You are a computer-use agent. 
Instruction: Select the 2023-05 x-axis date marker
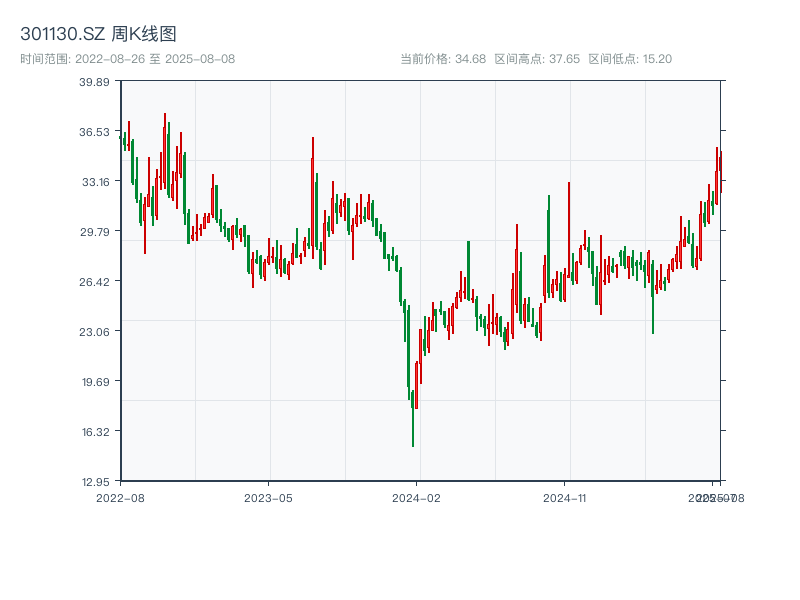pos(268,497)
